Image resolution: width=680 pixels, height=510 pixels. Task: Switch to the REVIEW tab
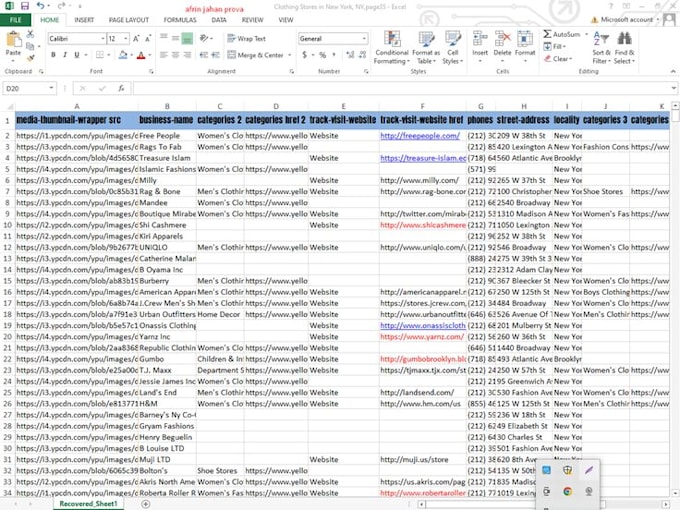click(x=252, y=20)
